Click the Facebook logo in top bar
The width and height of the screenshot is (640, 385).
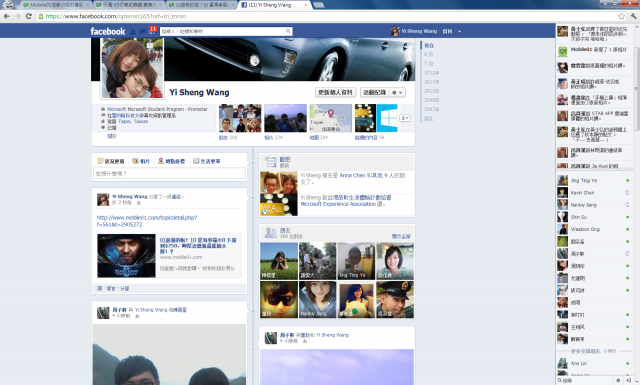[x=108, y=31]
